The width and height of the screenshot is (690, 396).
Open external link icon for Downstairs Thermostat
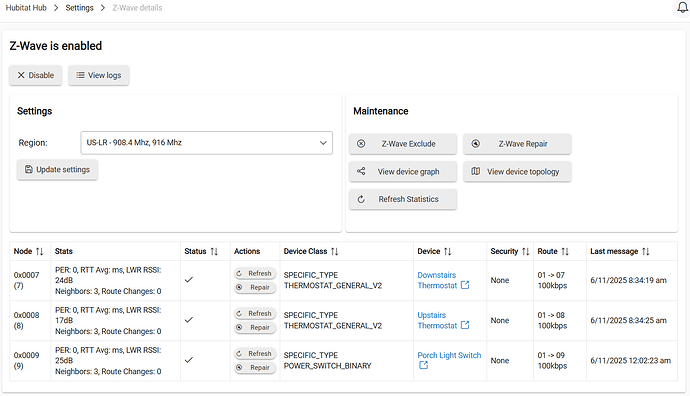(465, 285)
